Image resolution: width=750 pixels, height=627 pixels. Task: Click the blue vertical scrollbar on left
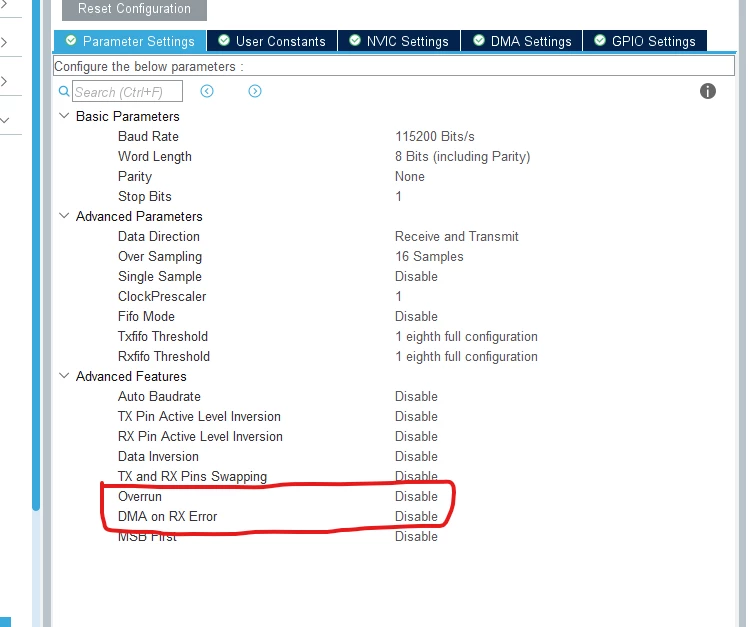pos(36,253)
